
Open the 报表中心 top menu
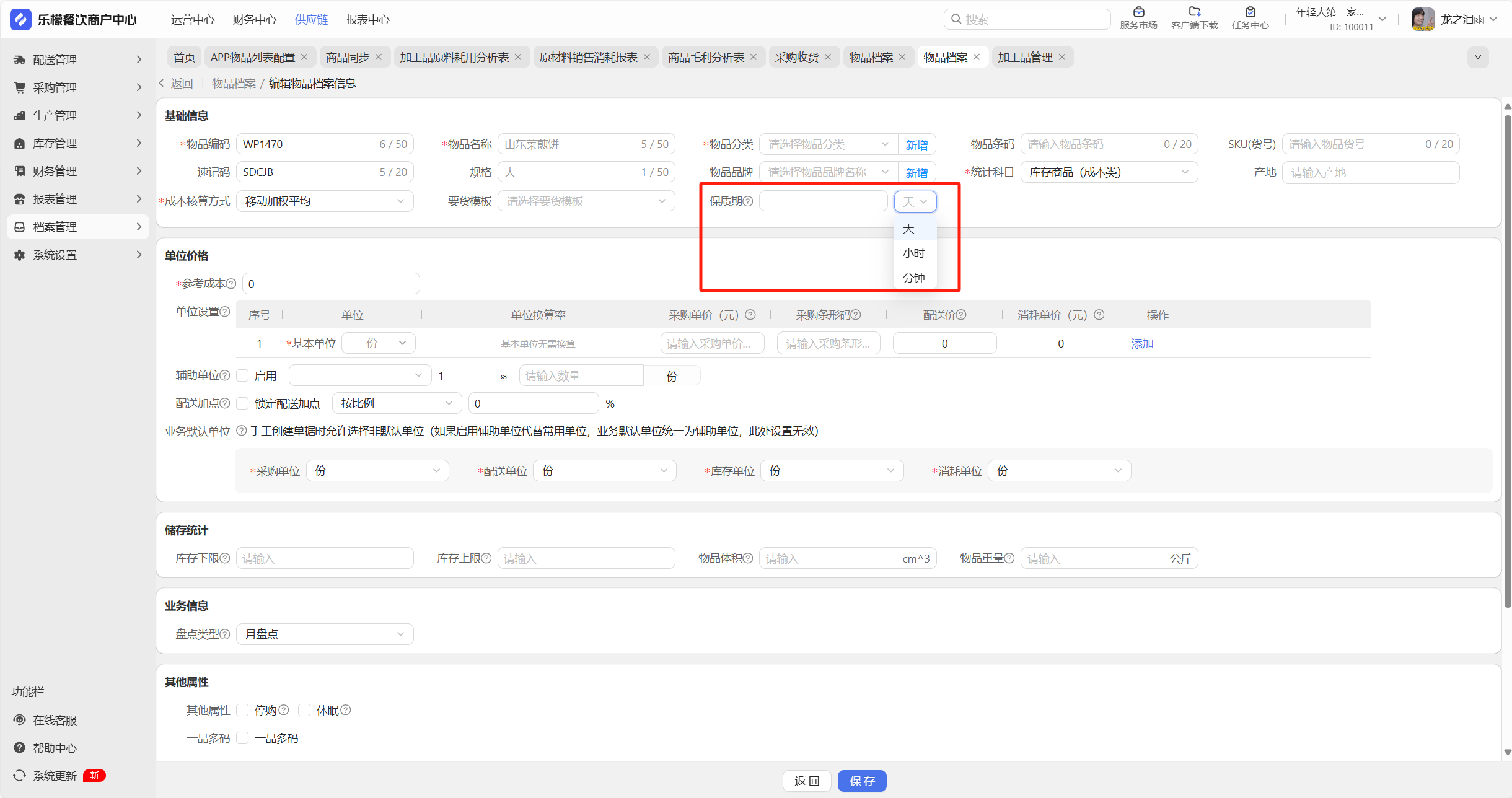click(x=367, y=19)
